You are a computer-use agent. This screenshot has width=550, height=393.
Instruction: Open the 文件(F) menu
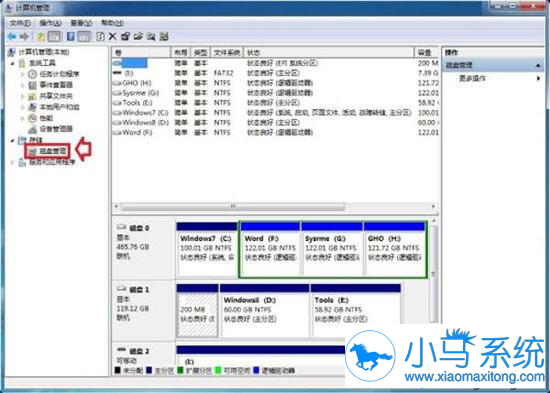click(x=20, y=23)
